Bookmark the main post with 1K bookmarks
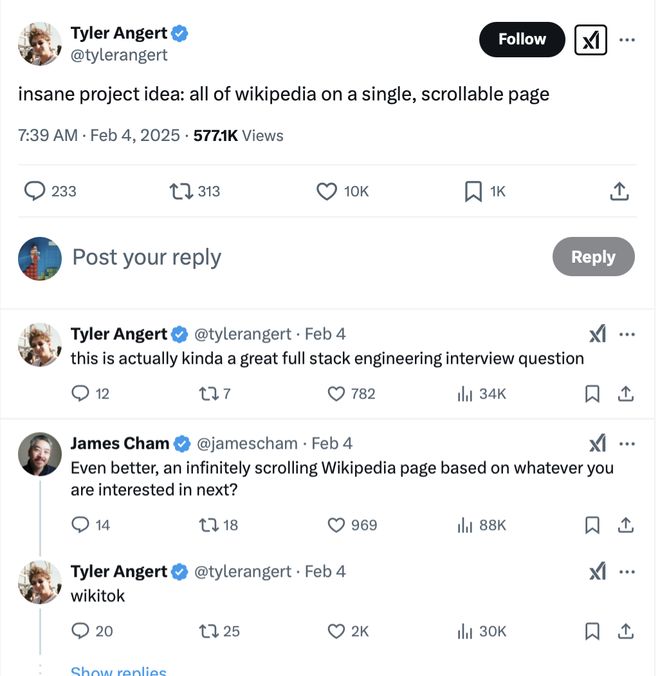This screenshot has width=660, height=676. (x=474, y=191)
